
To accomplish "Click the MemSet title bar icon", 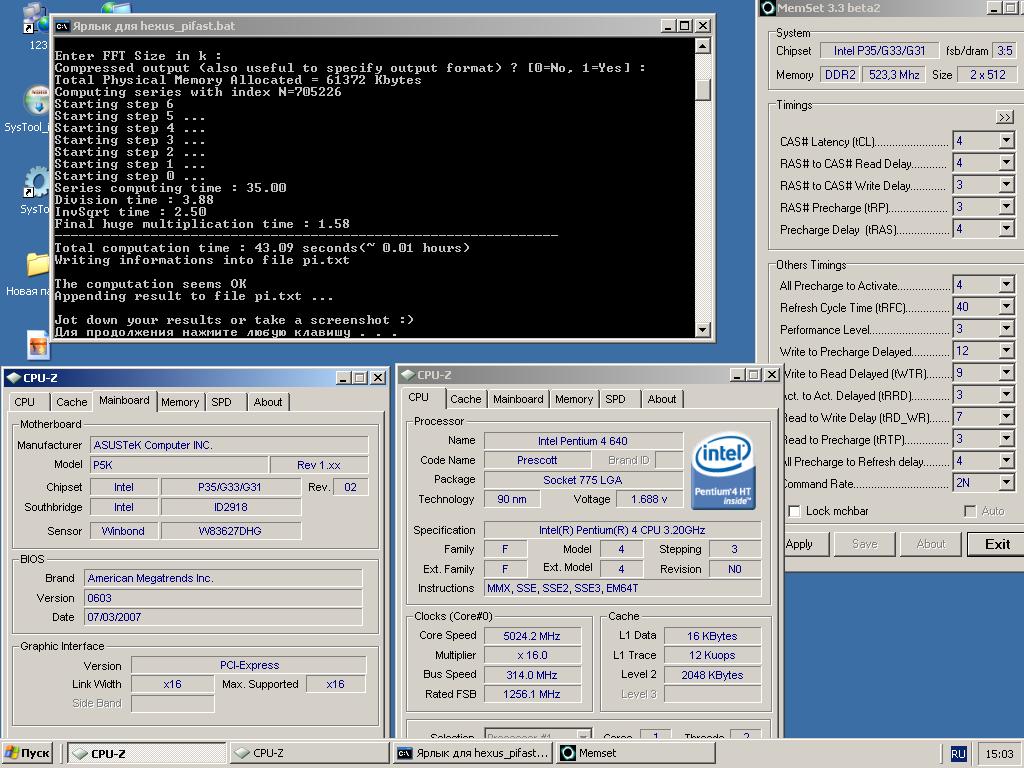I will tap(768, 8).
